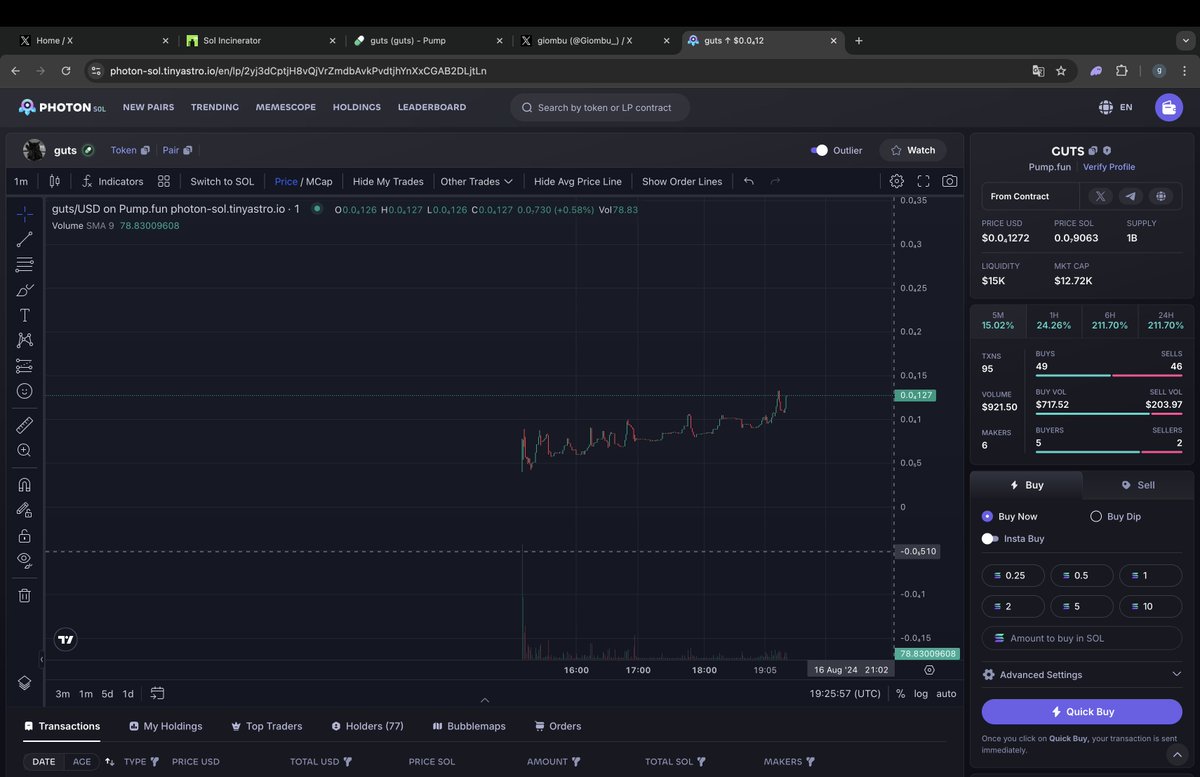Open the Verify Profile link
1200x777 pixels.
click(x=1109, y=167)
